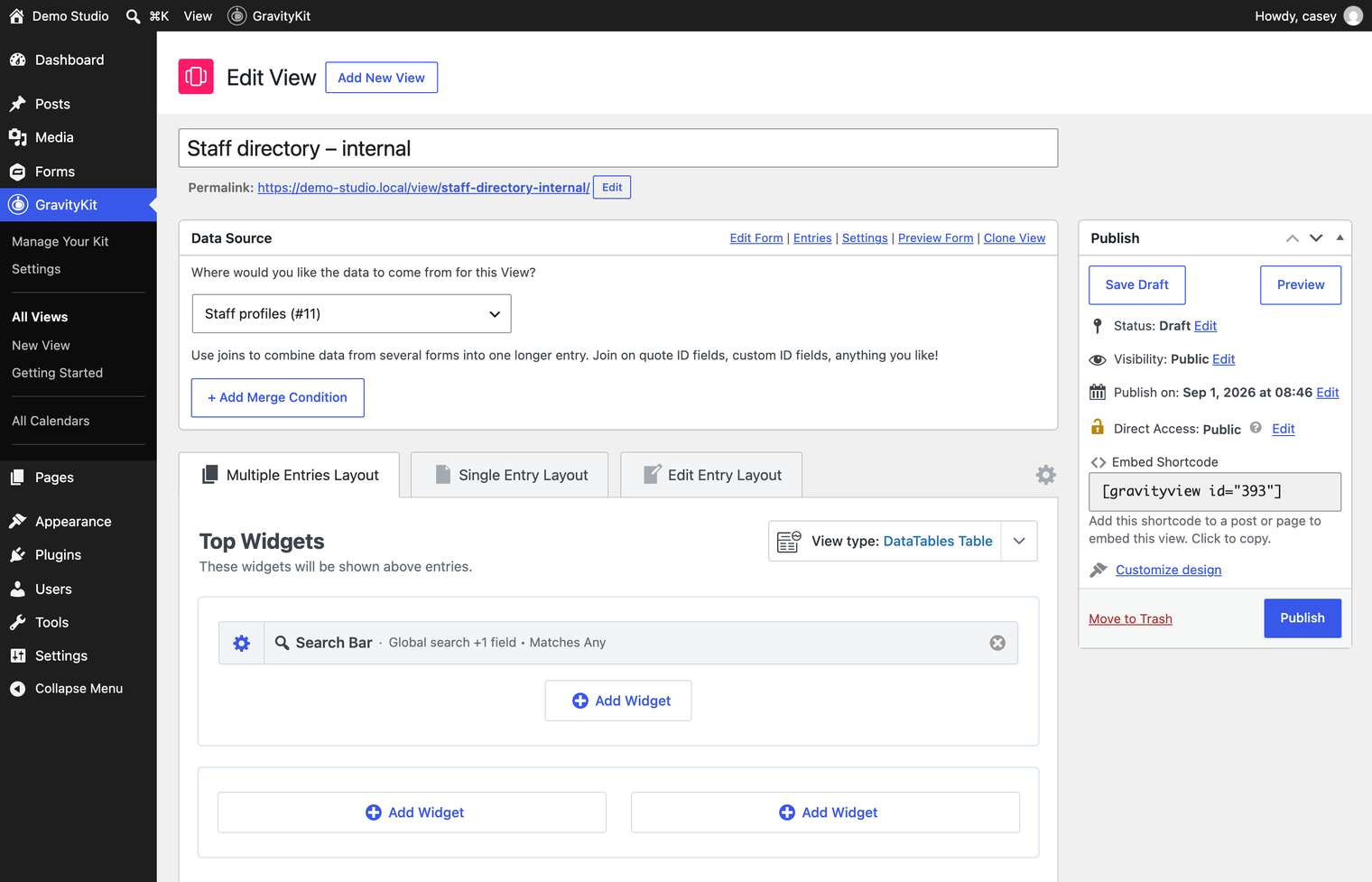Click the Embed Shortcode code brackets icon

click(1098, 462)
